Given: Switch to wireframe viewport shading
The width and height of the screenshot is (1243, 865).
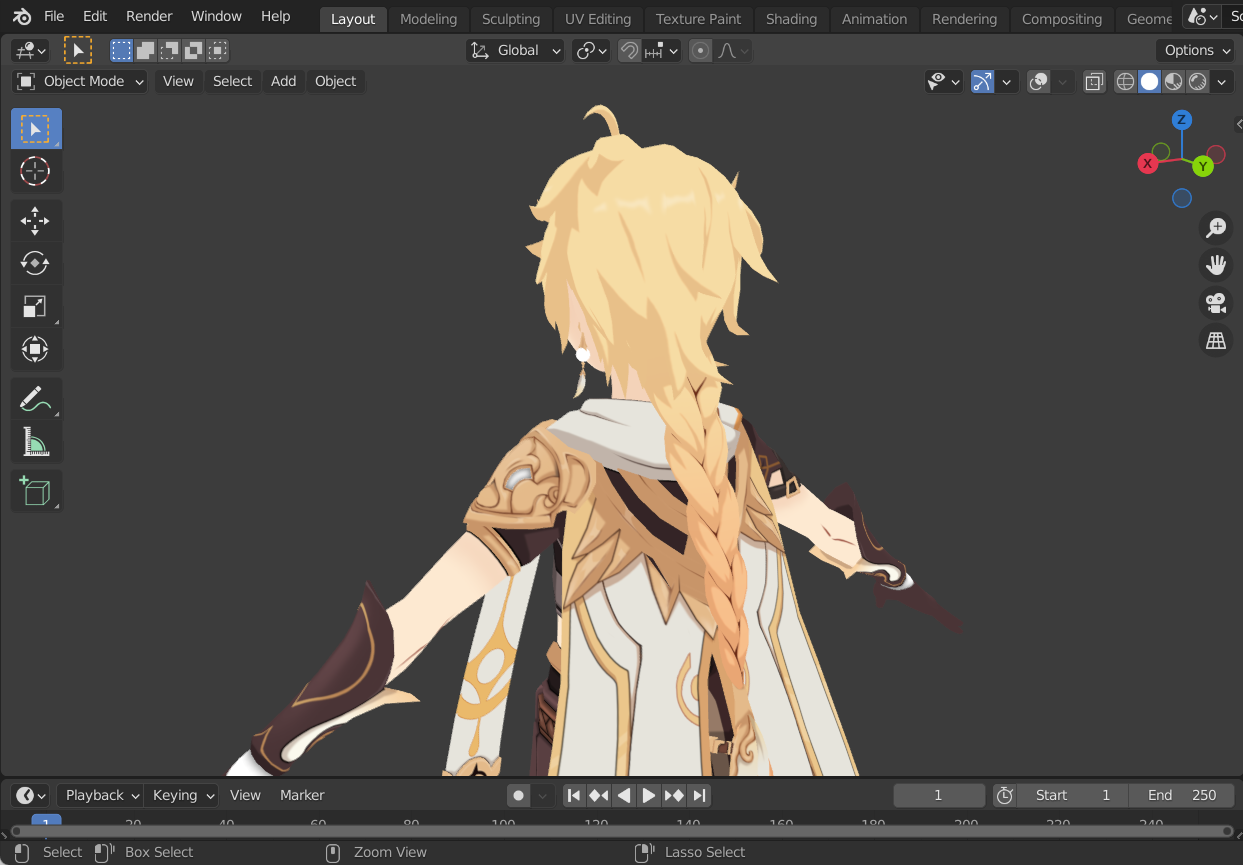Looking at the screenshot, I should click(x=1126, y=81).
